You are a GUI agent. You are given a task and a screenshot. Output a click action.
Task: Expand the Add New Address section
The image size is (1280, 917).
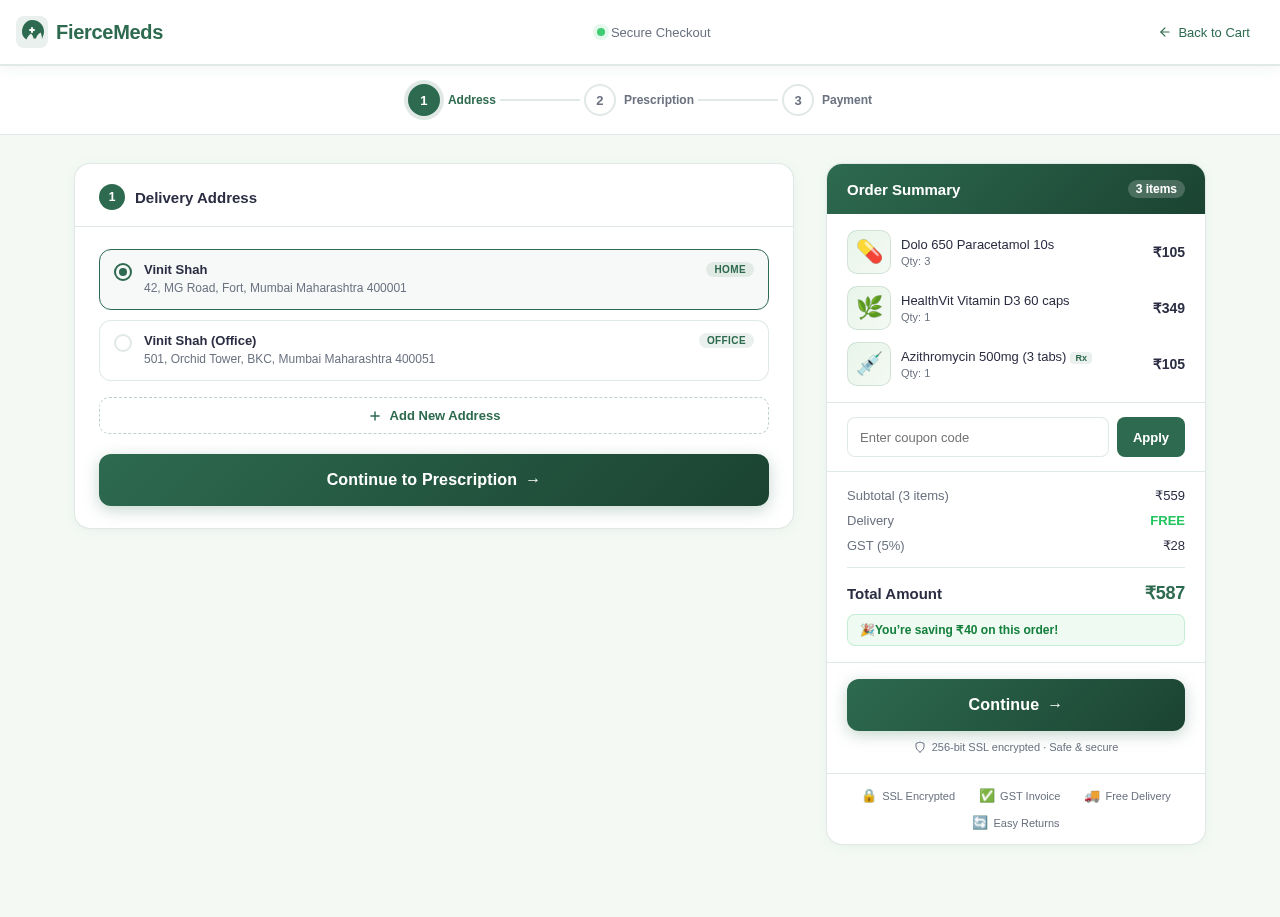pos(433,415)
